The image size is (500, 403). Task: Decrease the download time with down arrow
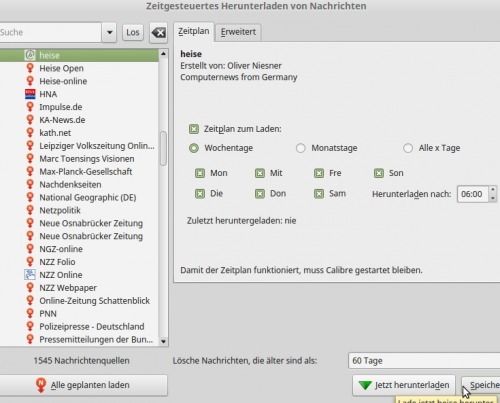[x=493, y=198]
